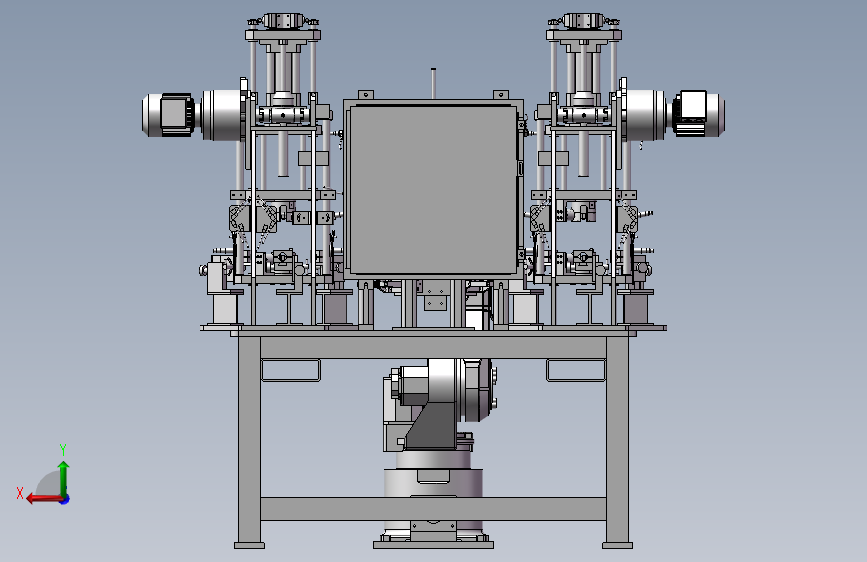Click the green Y label of the triad
The height and width of the screenshot is (562, 867).
pos(63,449)
